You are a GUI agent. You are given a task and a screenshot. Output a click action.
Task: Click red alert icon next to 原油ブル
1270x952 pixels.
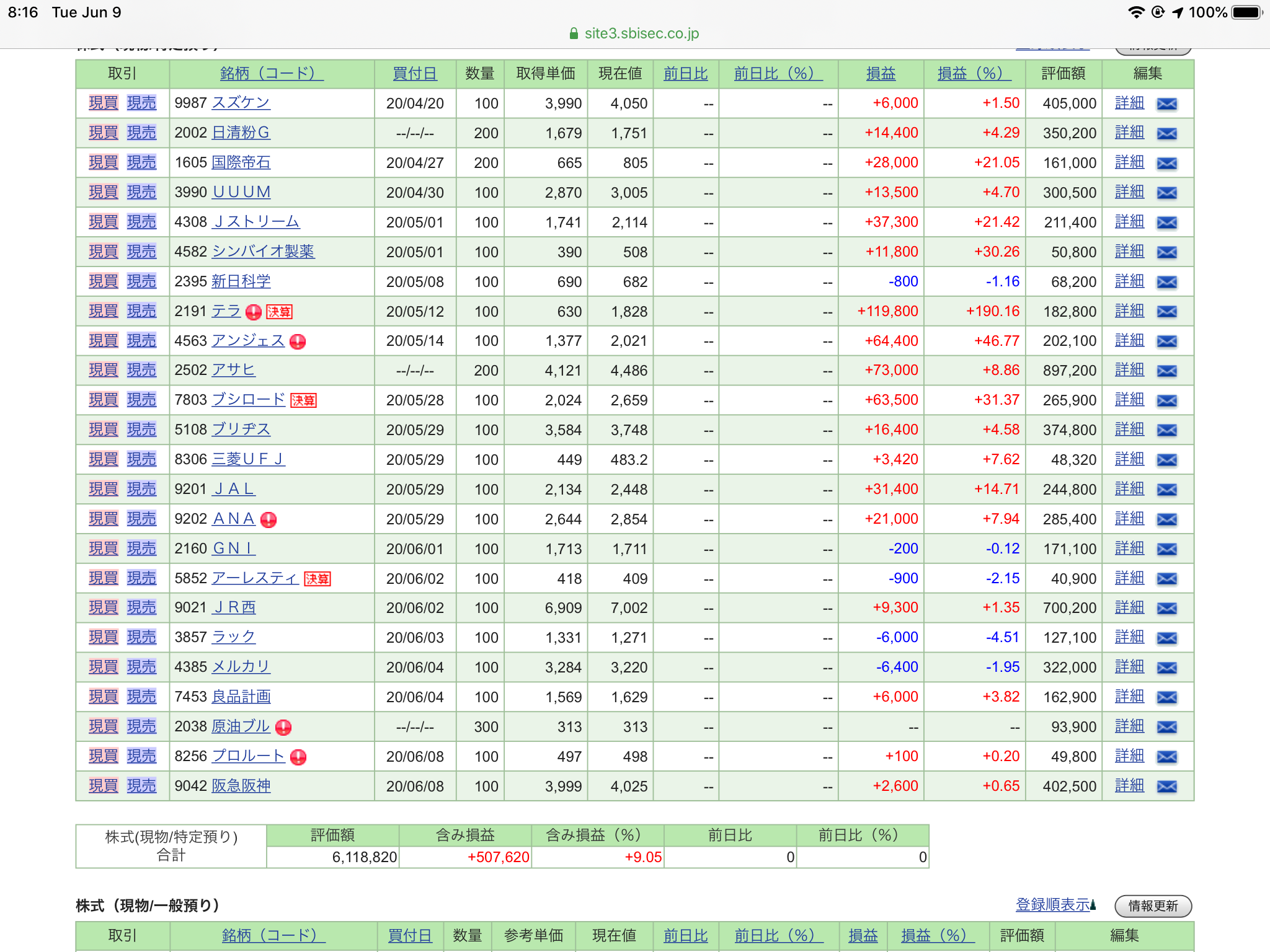[x=283, y=727]
